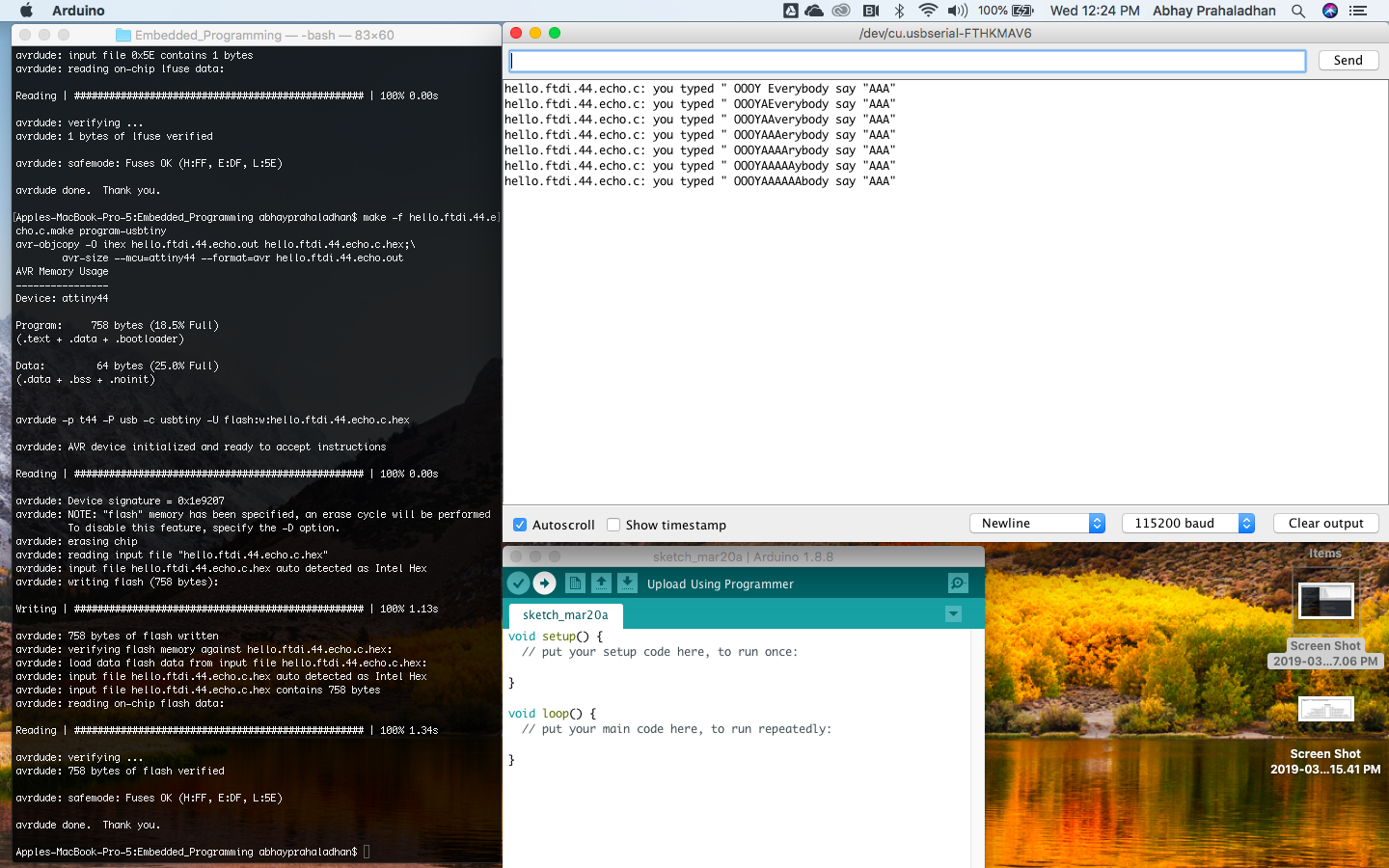1389x868 pixels.
Task: Click 'Screen Shot 2019-03...15.41 PM' file label
Action: coord(1325,762)
